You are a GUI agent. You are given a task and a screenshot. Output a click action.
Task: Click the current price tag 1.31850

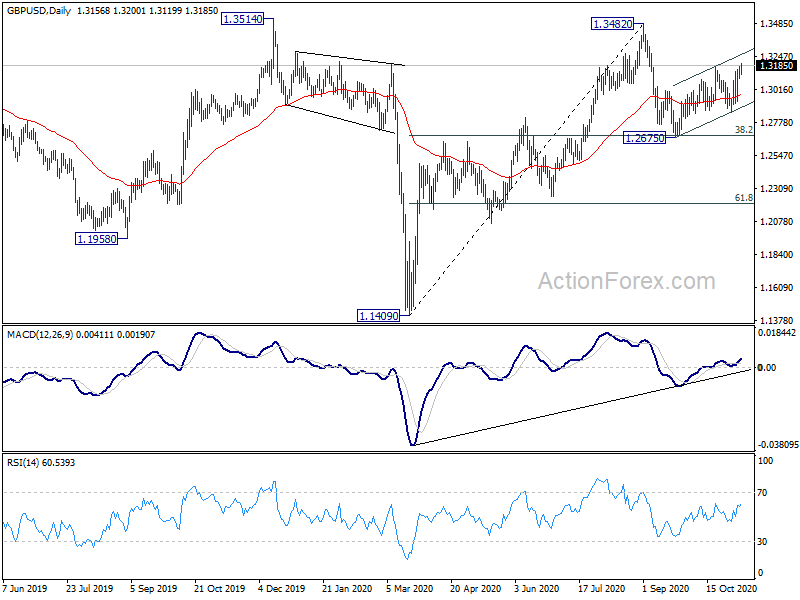point(777,65)
